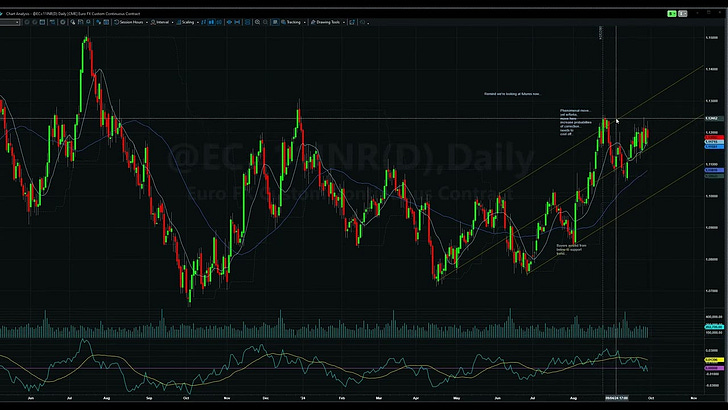The image size is (728, 410).
Task: Select the 'Buyers' support annotation near August low
Action: 572,249
